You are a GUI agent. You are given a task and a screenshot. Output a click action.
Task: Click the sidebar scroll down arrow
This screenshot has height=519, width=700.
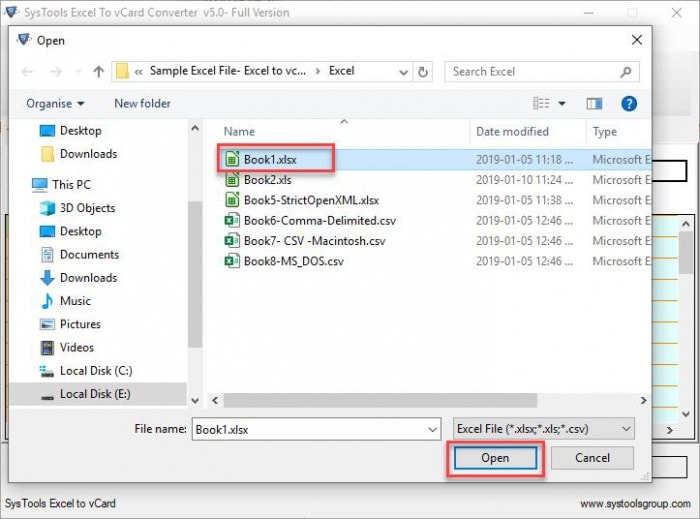coord(195,400)
